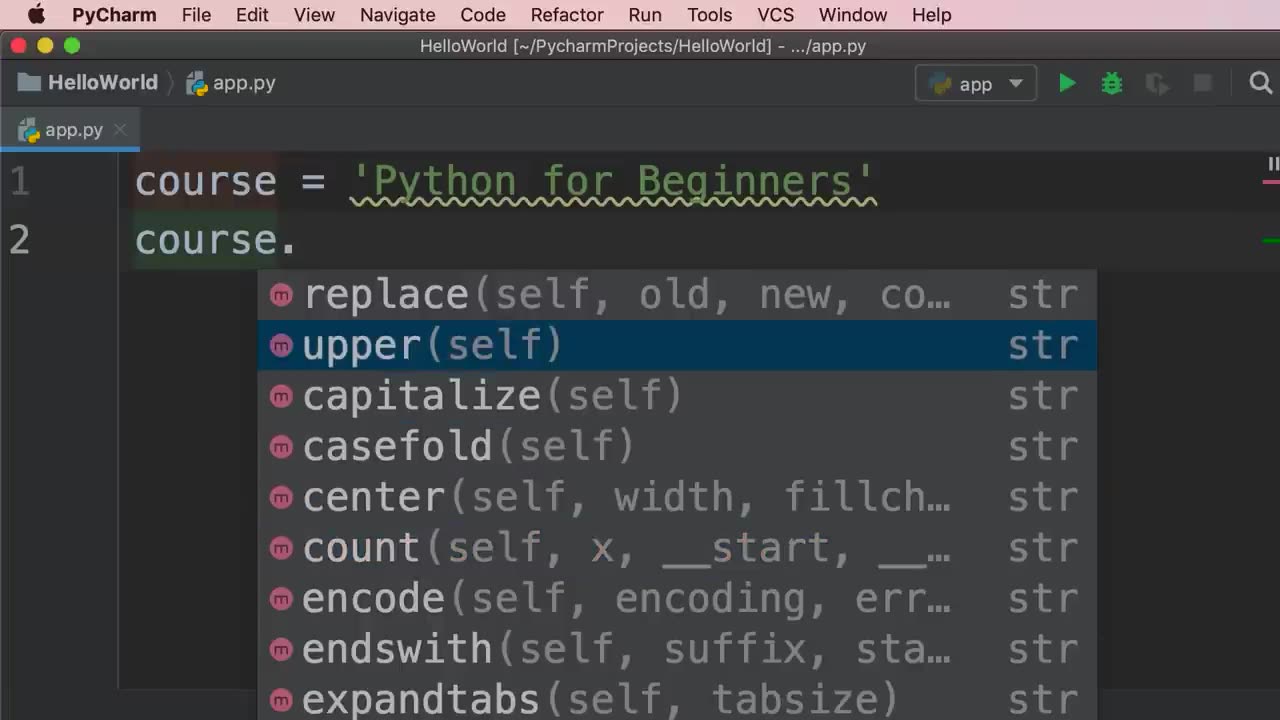Click the code inspection indicator in the editor corner
This screenshot has width=1280, height=720.
[x=1273, y=164]
